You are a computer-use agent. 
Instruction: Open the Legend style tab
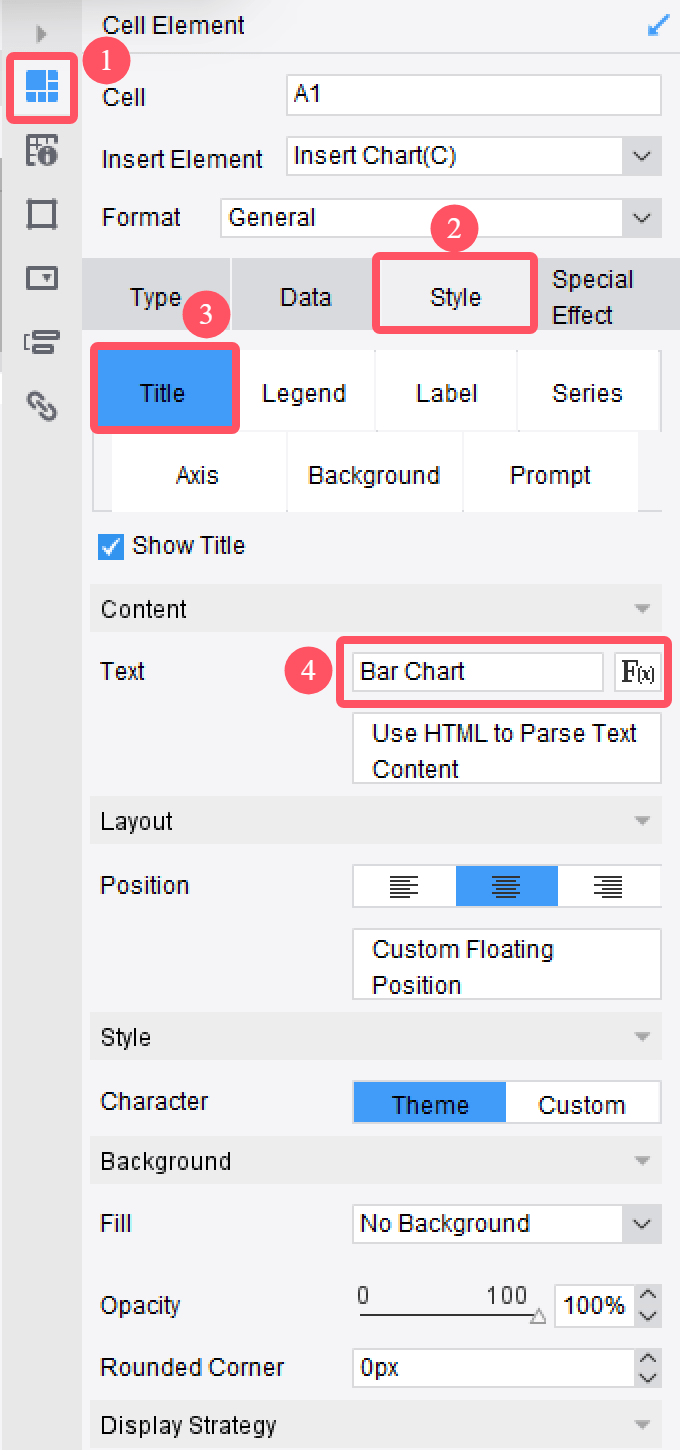[304, 393]
